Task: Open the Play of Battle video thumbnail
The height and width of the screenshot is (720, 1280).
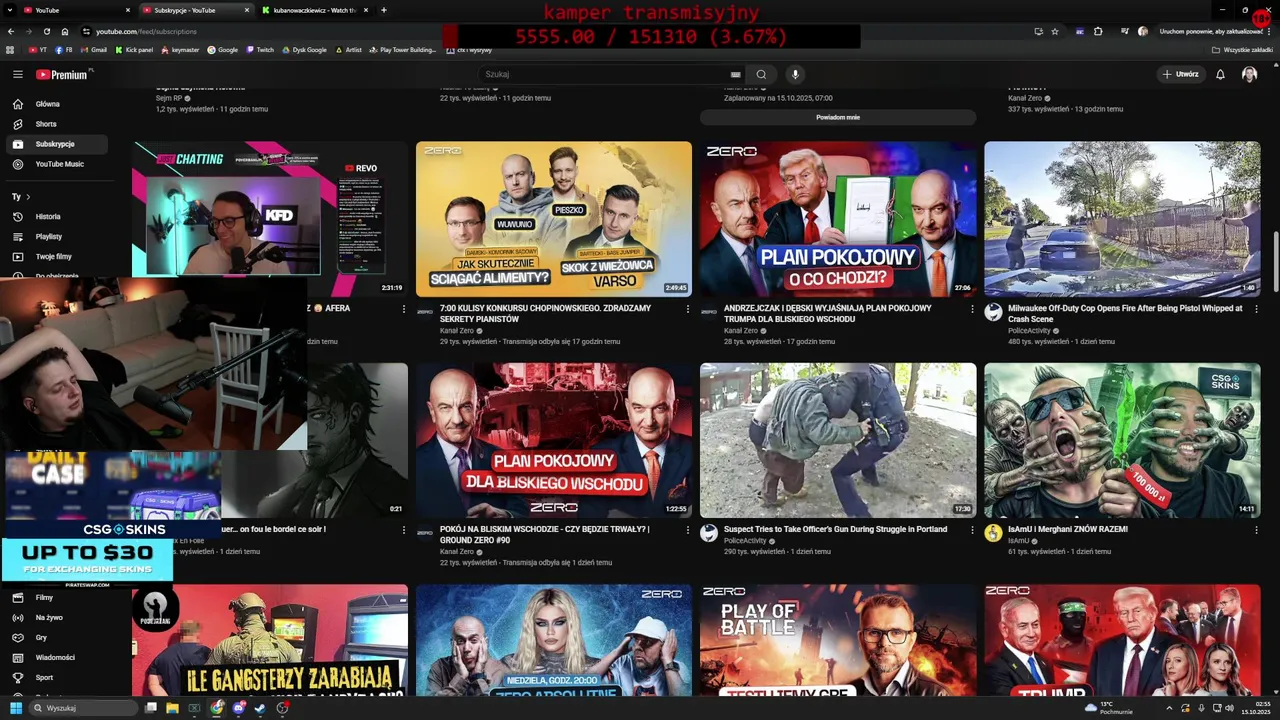Action: [x=838, y=640]
